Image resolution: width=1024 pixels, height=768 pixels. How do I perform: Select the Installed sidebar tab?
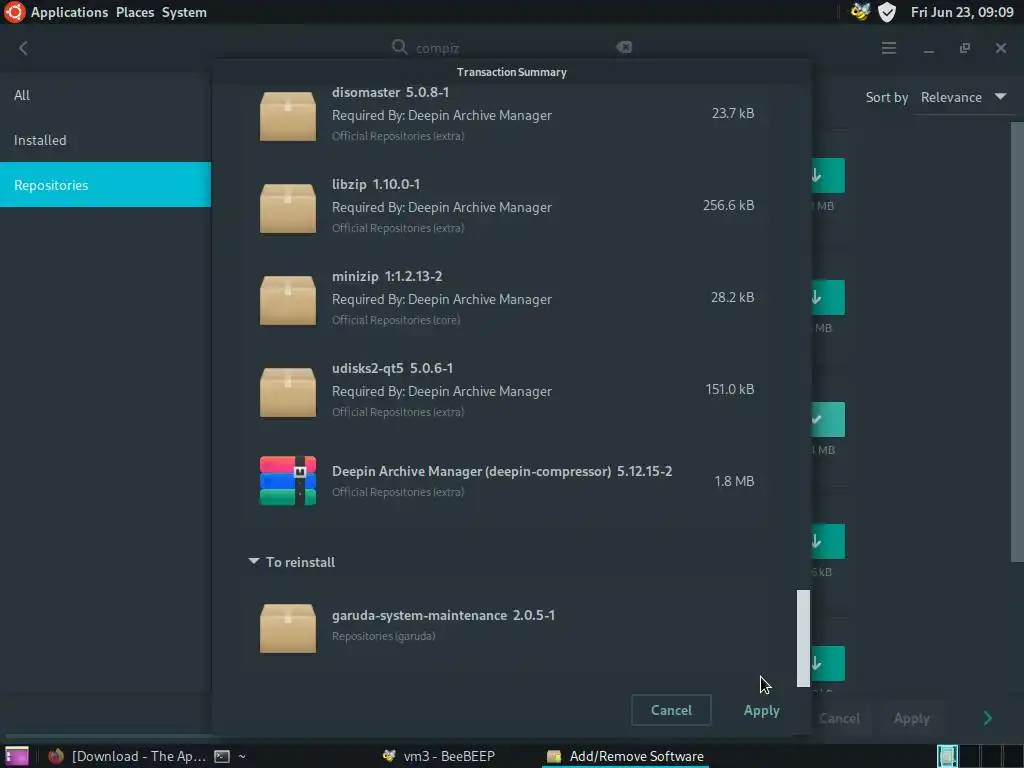[x=105, y=140]
